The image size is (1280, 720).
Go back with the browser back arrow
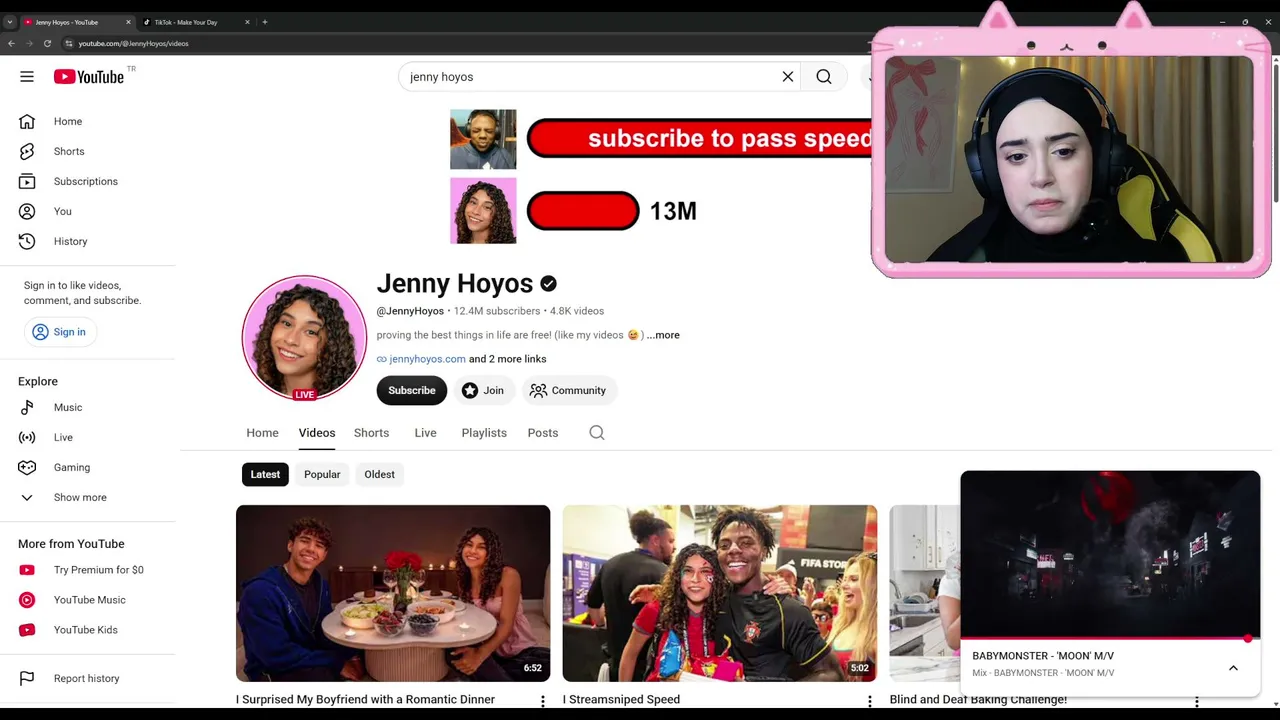[11, 43]
